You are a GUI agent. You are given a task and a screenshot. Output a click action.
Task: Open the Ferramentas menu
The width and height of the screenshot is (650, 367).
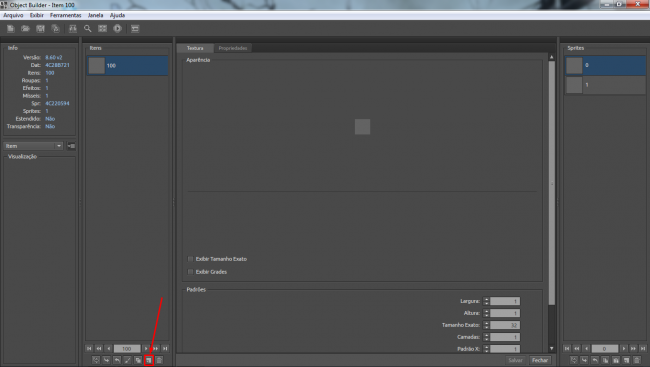coord(65,15)
